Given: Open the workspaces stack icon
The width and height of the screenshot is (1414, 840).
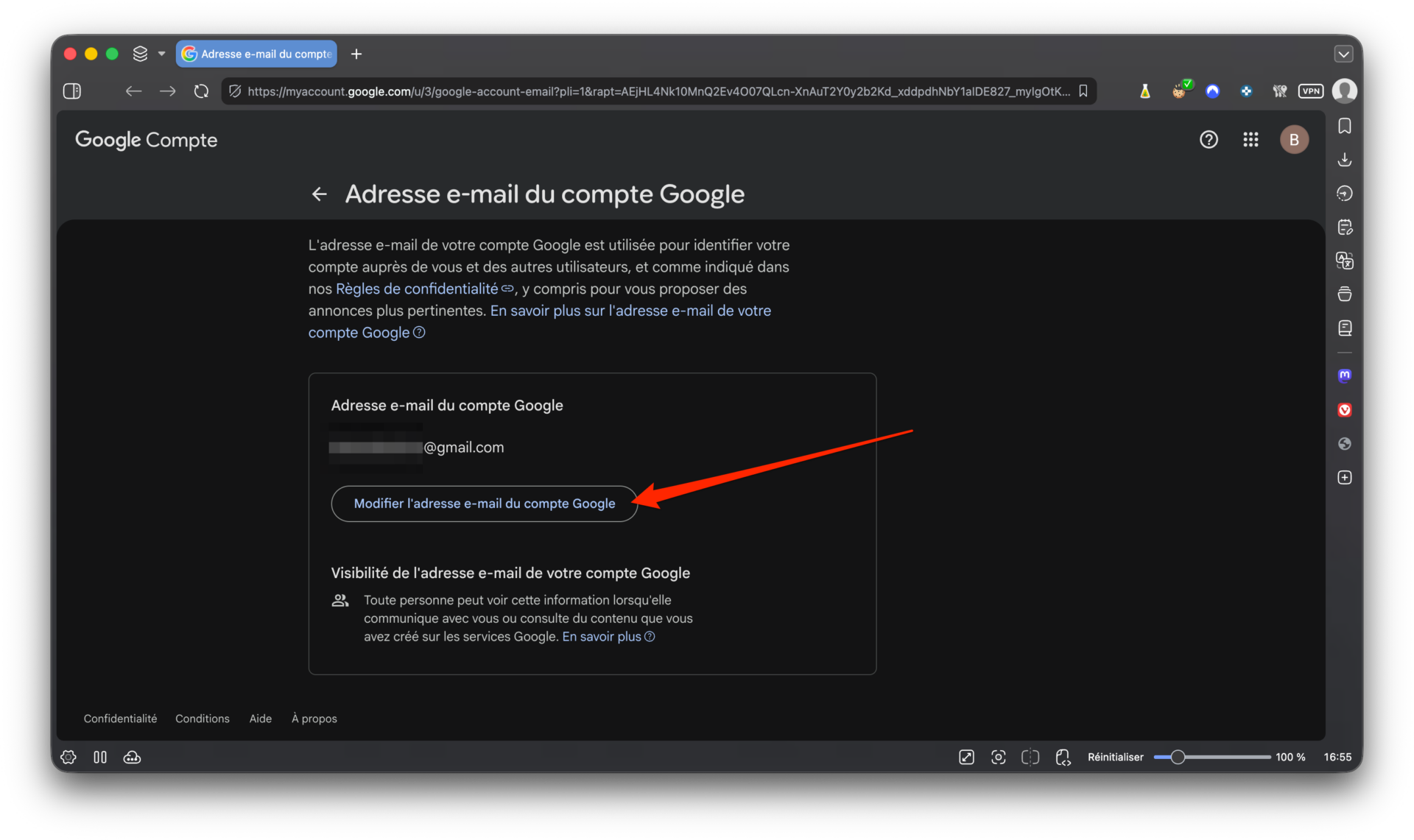Looking at the screenshot, I should [x=140, y=54].
